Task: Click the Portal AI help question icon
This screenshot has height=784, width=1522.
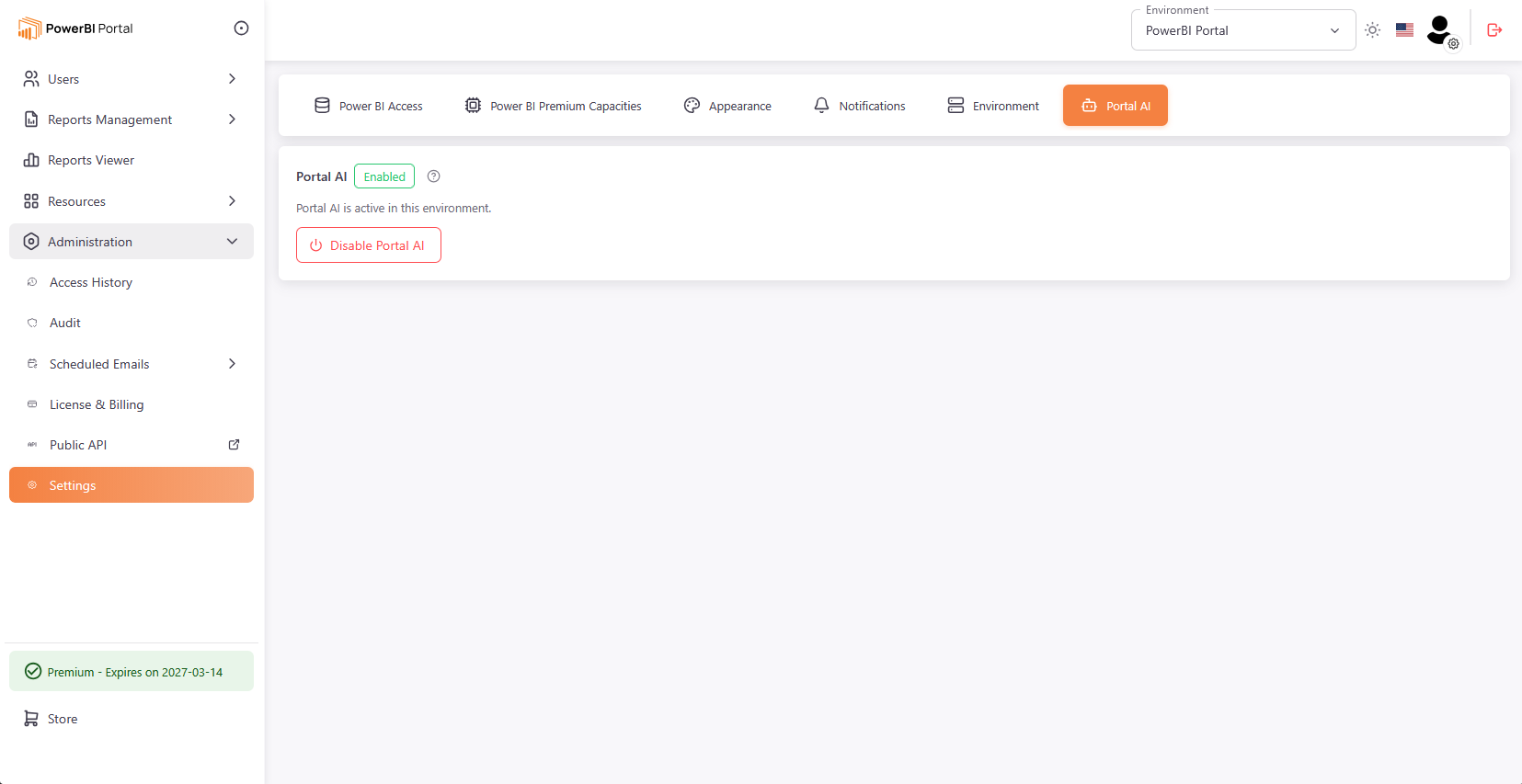Action: pos(434,176)
